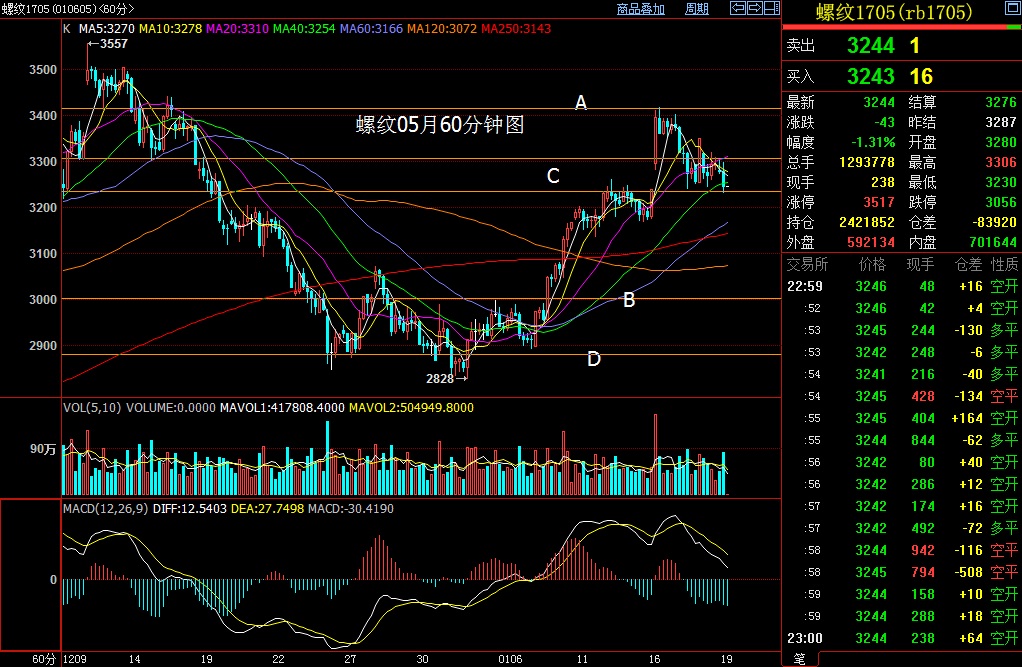The width and height of the screenshot is (1022, 667).
Task: Click the 买入 bid price 3243
Action: (x=871, y=76)
